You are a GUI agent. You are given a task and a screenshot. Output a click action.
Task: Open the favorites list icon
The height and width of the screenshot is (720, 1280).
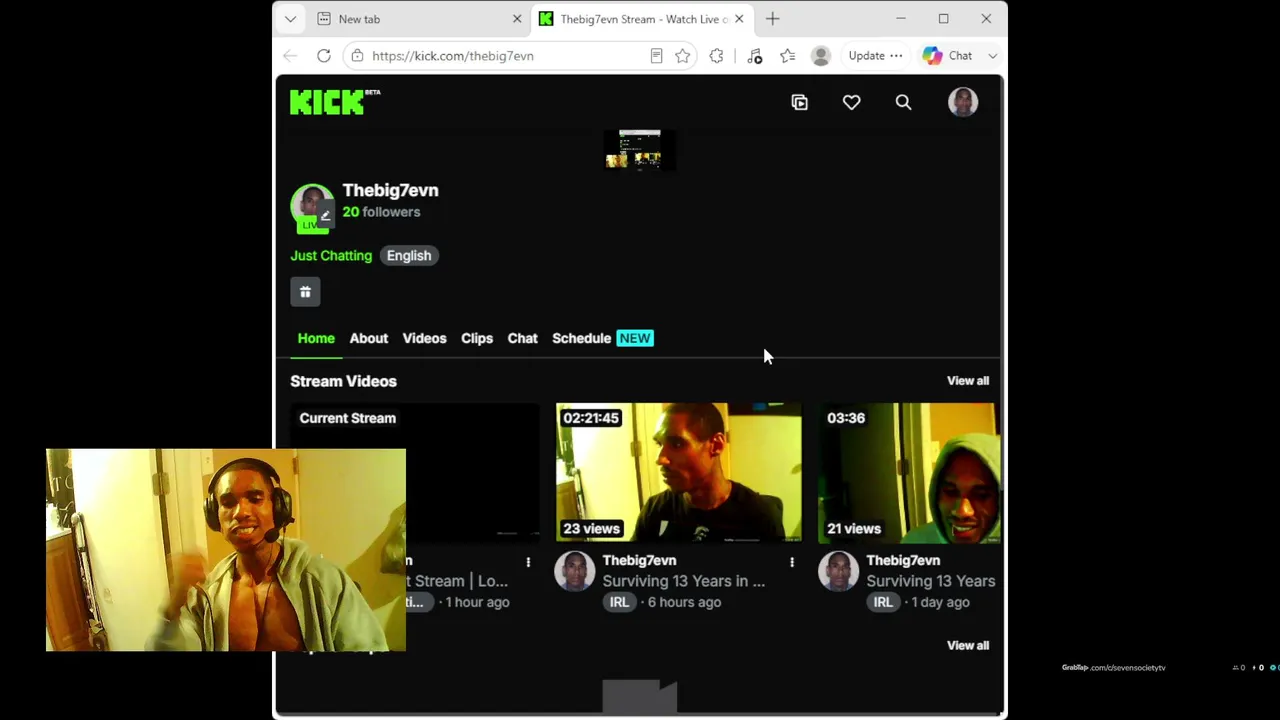click(x=788, y=56)
